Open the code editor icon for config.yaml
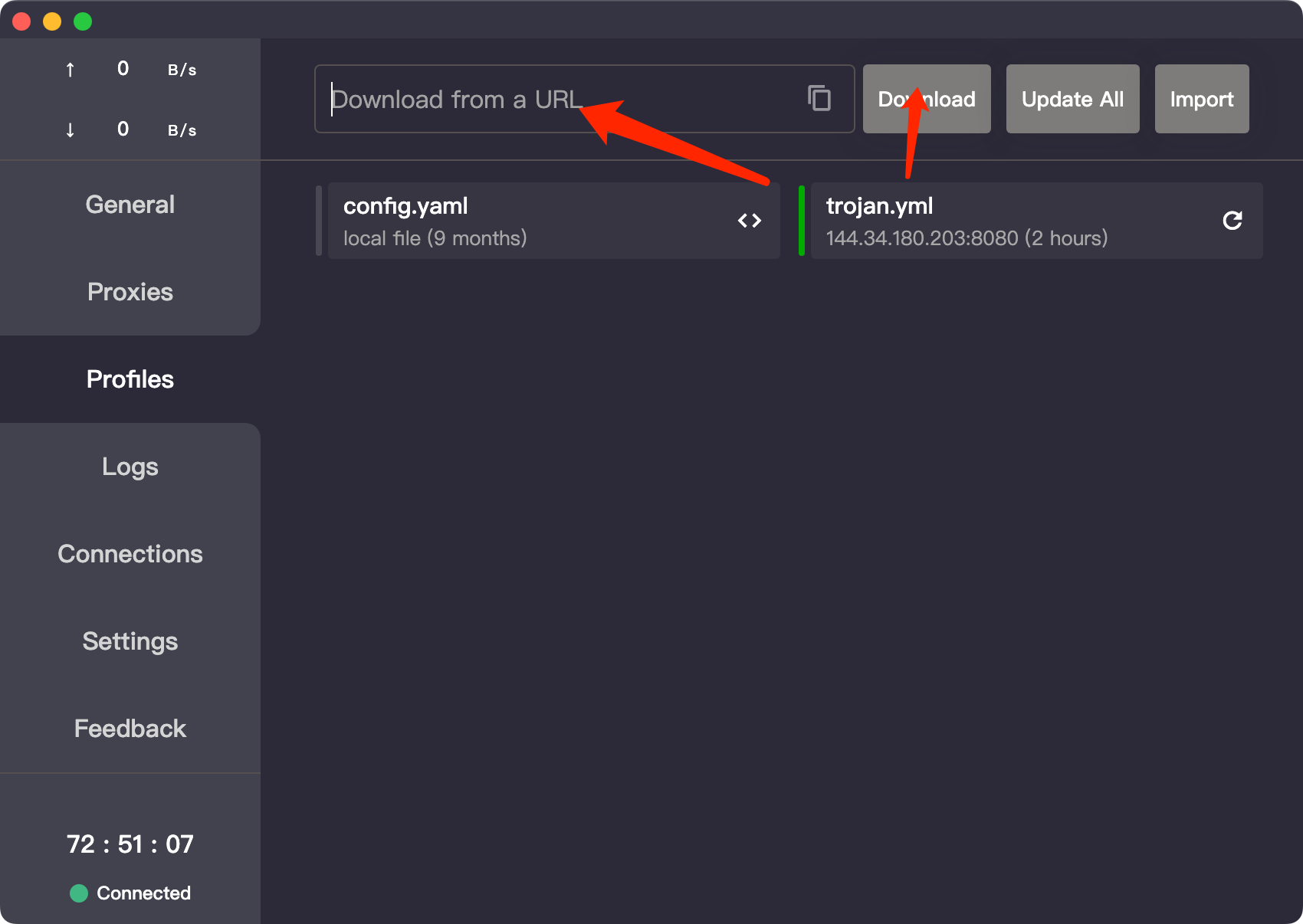The height and width of the screenshot is (924, 1303). (749, 221)
